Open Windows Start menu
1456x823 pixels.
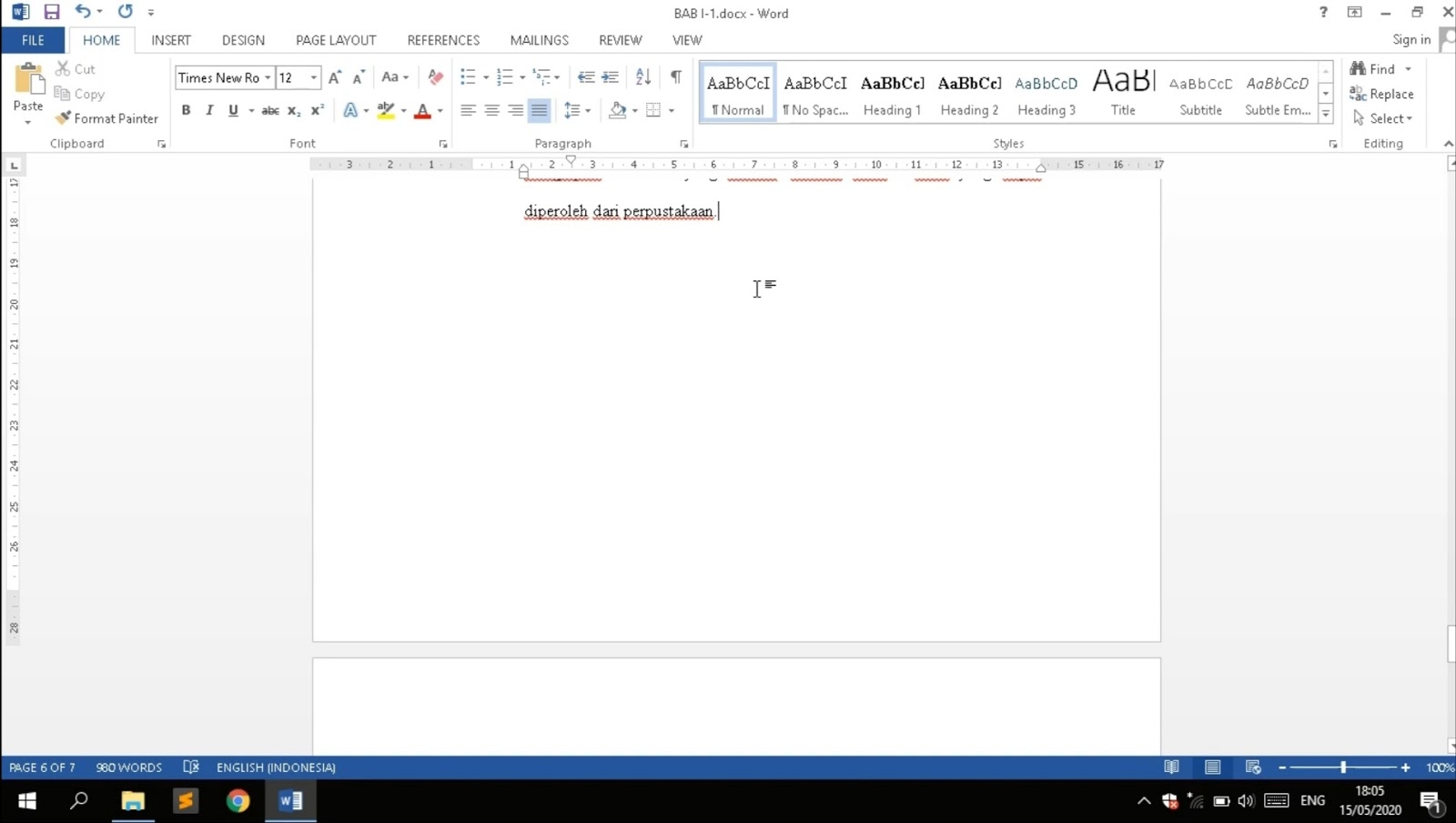click(x=26, y=801)
